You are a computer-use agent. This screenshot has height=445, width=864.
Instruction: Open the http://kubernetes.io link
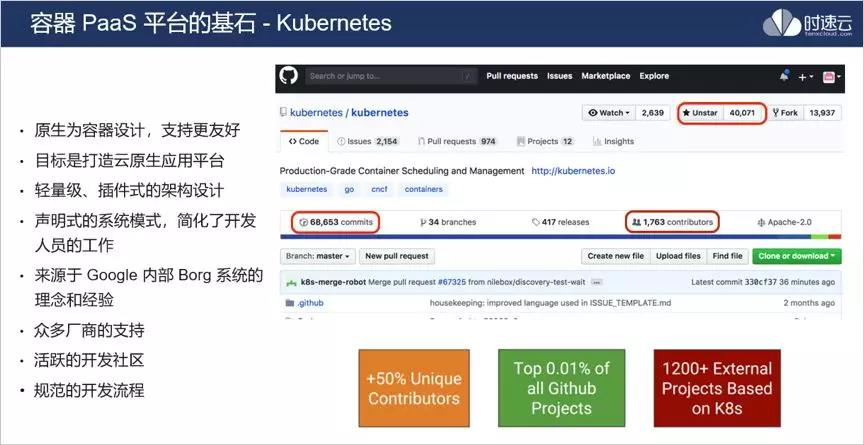point(573,171)
